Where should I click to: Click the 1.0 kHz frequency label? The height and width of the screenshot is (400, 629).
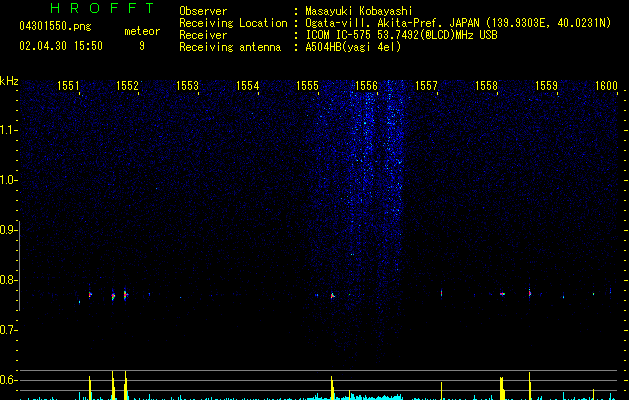8,180
